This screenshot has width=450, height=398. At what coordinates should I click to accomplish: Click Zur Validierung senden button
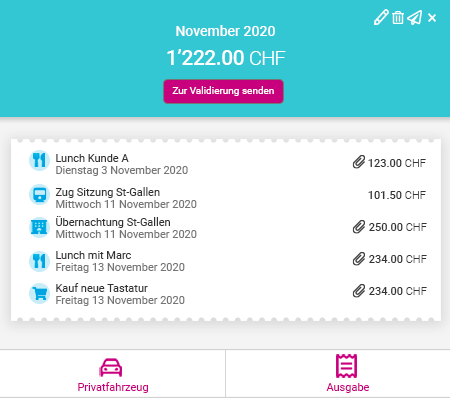(223, 91)
